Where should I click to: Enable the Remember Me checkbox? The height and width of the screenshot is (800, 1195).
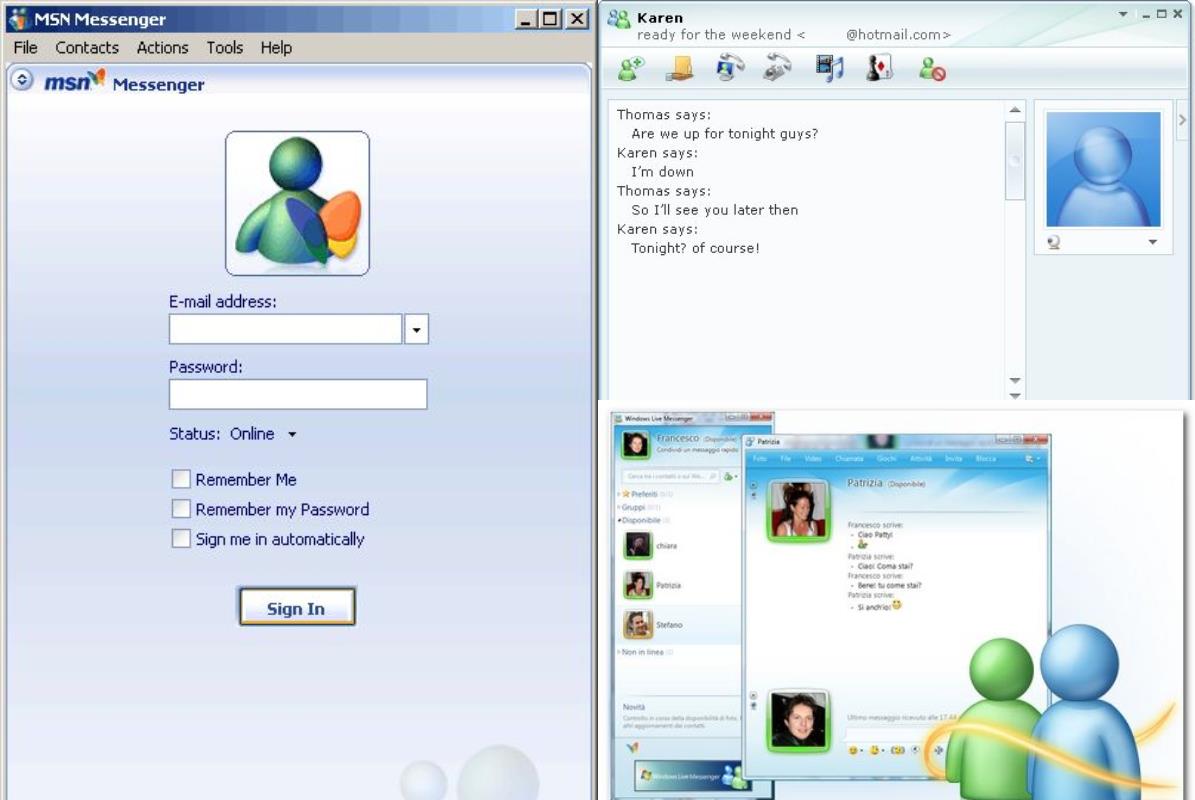[181, 479]
